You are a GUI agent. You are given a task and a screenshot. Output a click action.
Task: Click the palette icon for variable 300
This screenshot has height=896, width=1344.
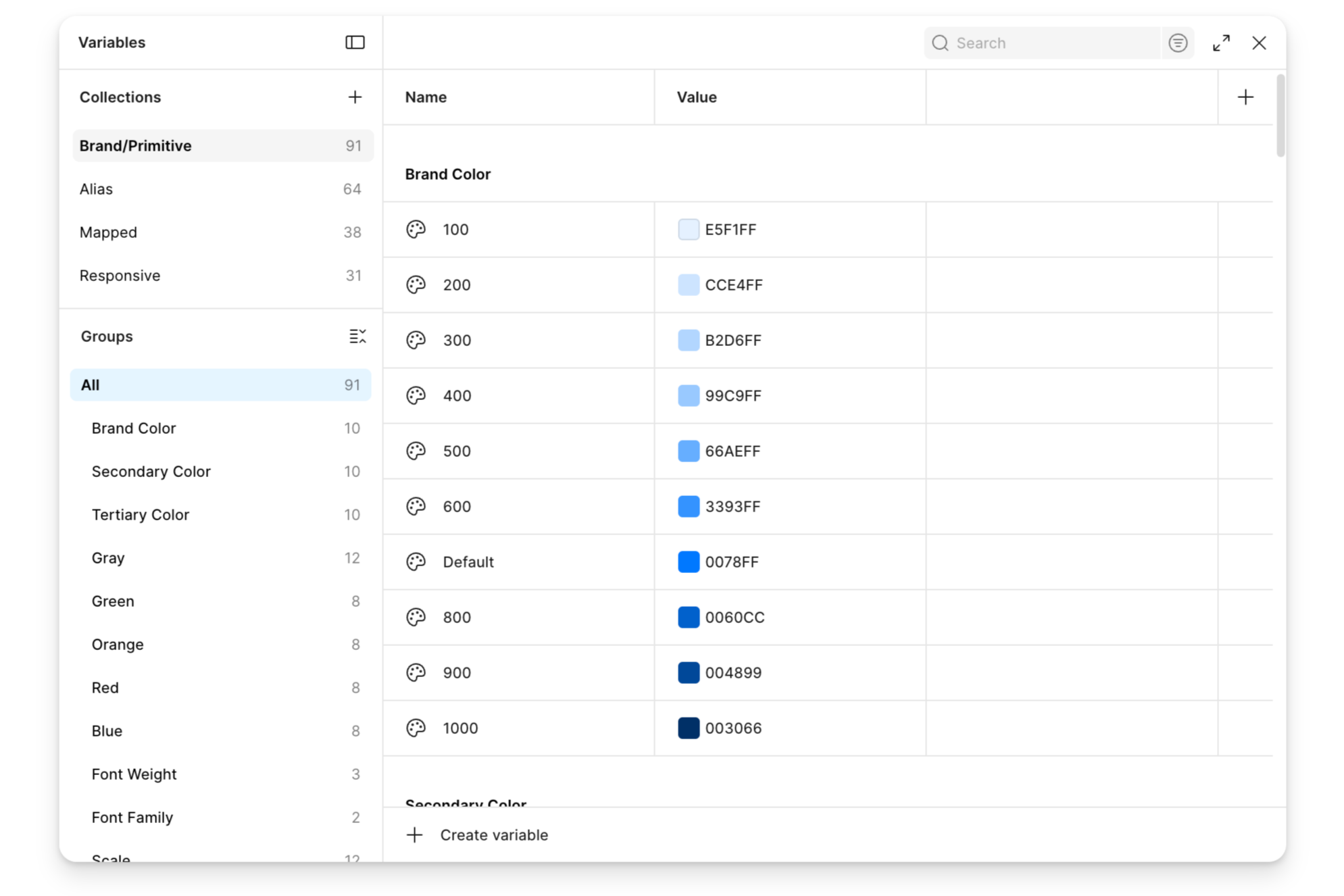click(416, 340)
